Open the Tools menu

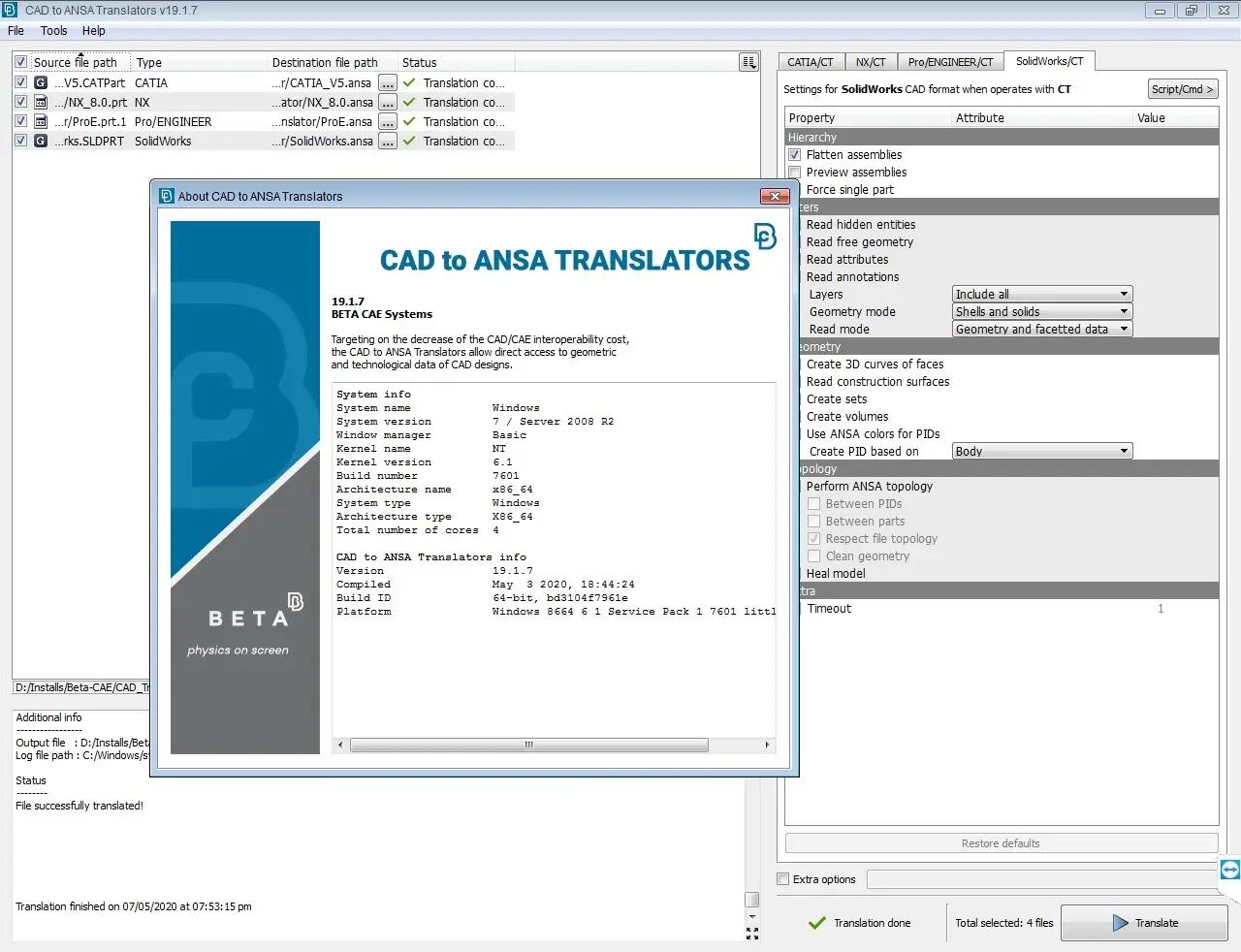(54, 31)
